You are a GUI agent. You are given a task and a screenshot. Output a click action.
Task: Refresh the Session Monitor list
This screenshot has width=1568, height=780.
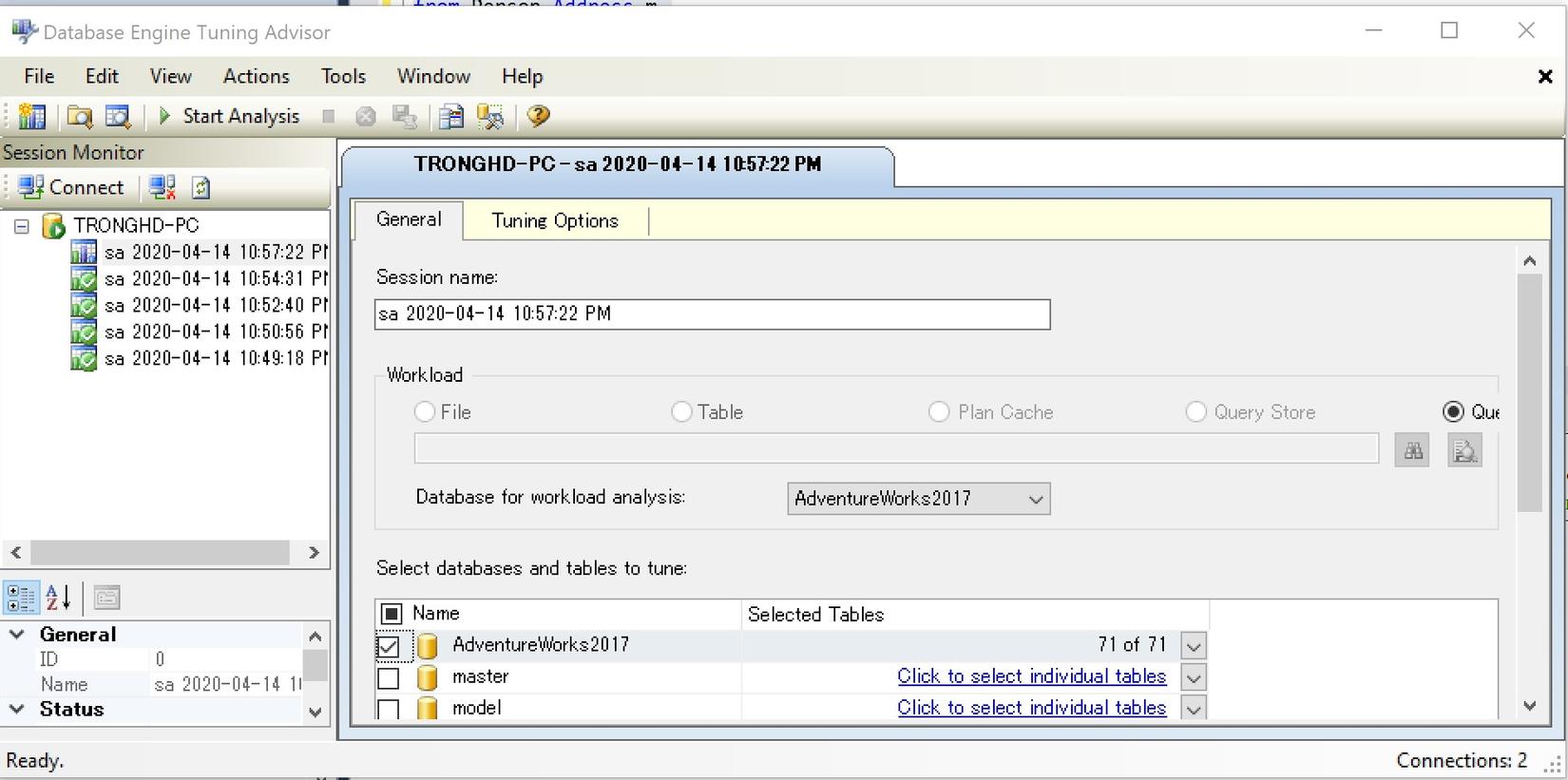tap(201, 187)
